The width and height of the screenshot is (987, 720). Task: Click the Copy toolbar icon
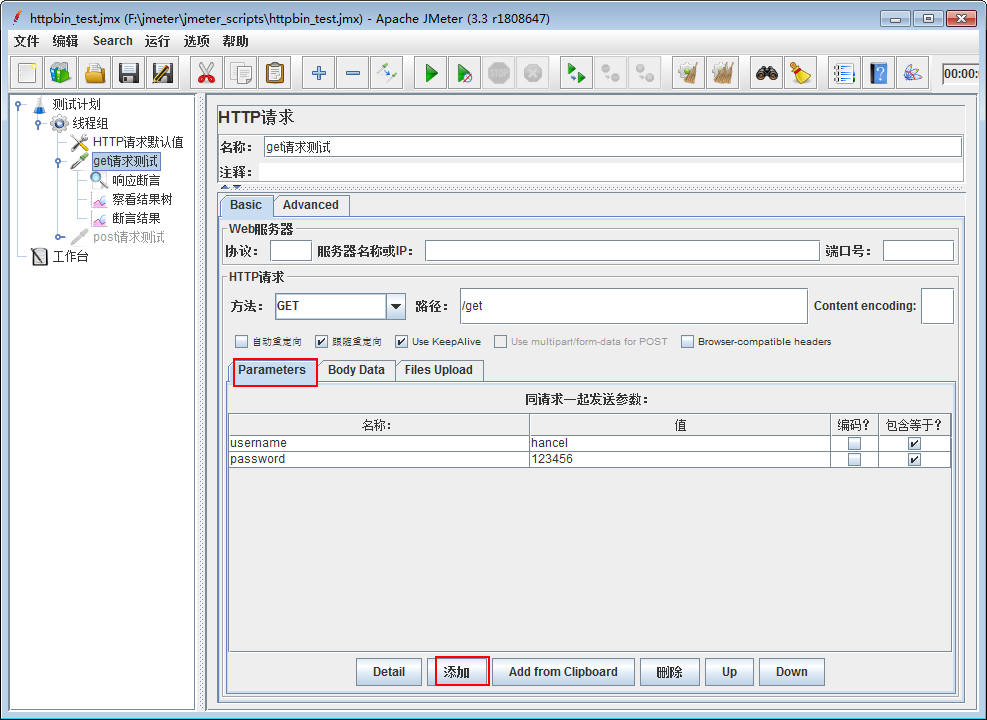point(240,73)
